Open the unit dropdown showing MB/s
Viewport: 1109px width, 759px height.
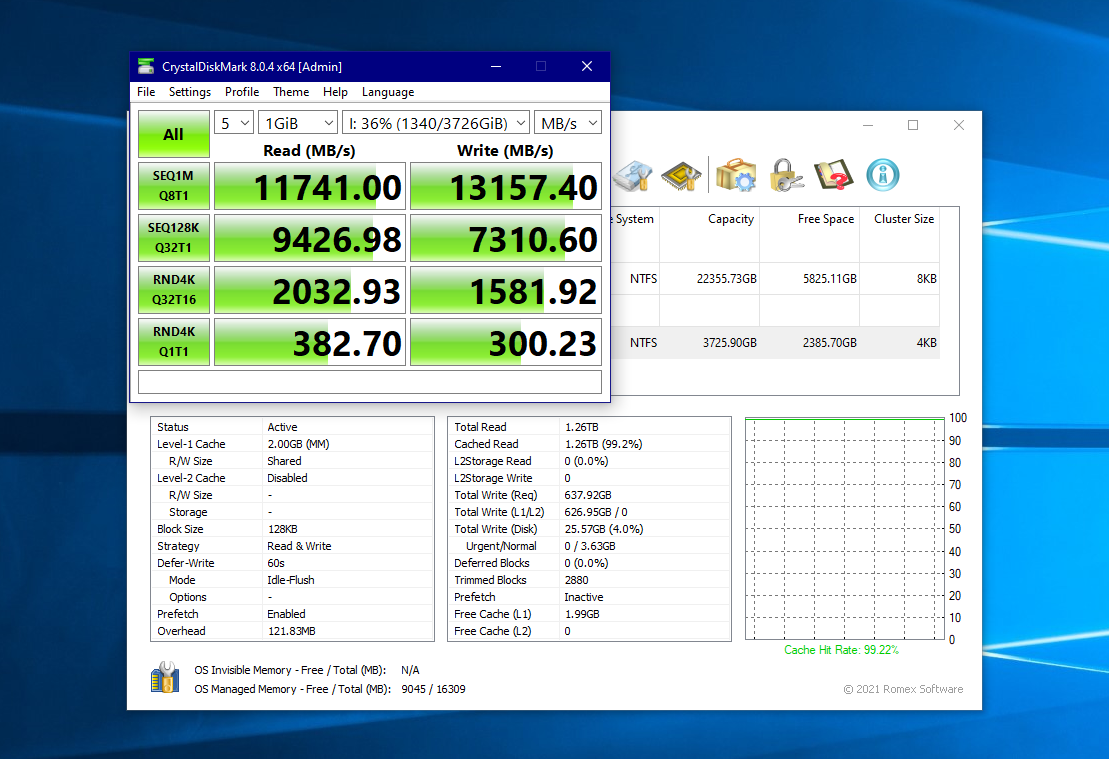tap(568, 123)
